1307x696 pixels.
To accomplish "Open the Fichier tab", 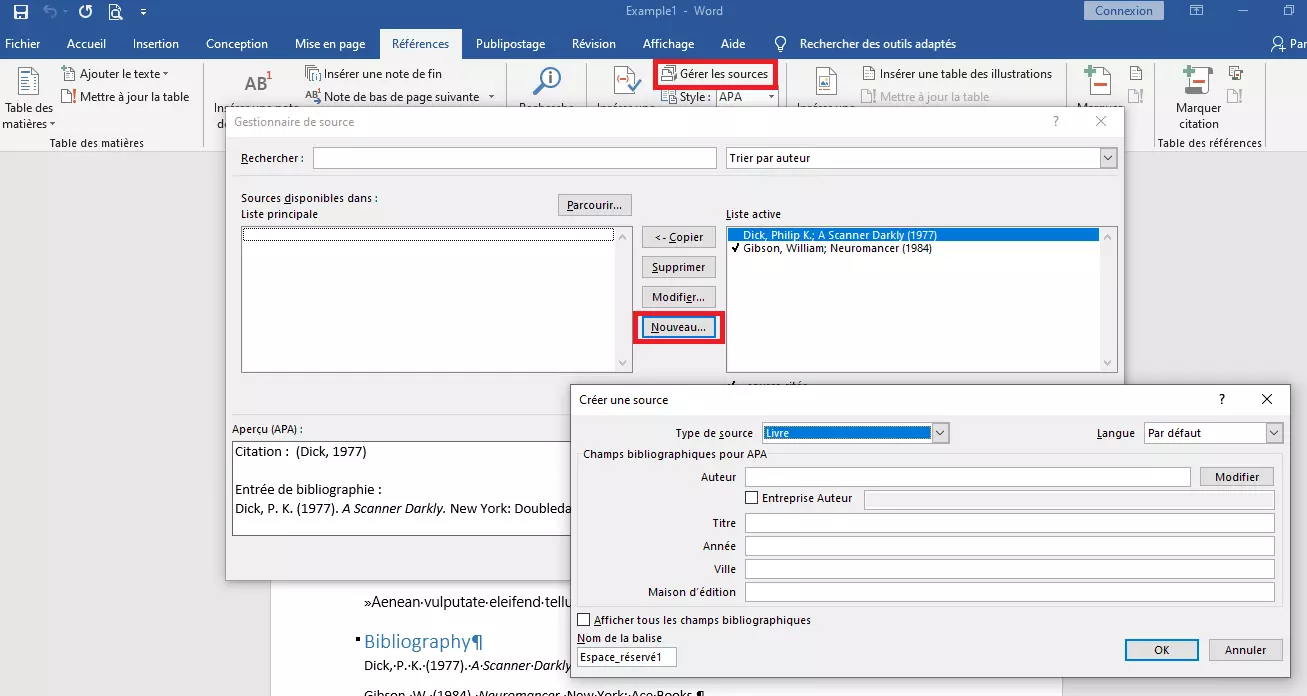I will [x=23, y=44].
